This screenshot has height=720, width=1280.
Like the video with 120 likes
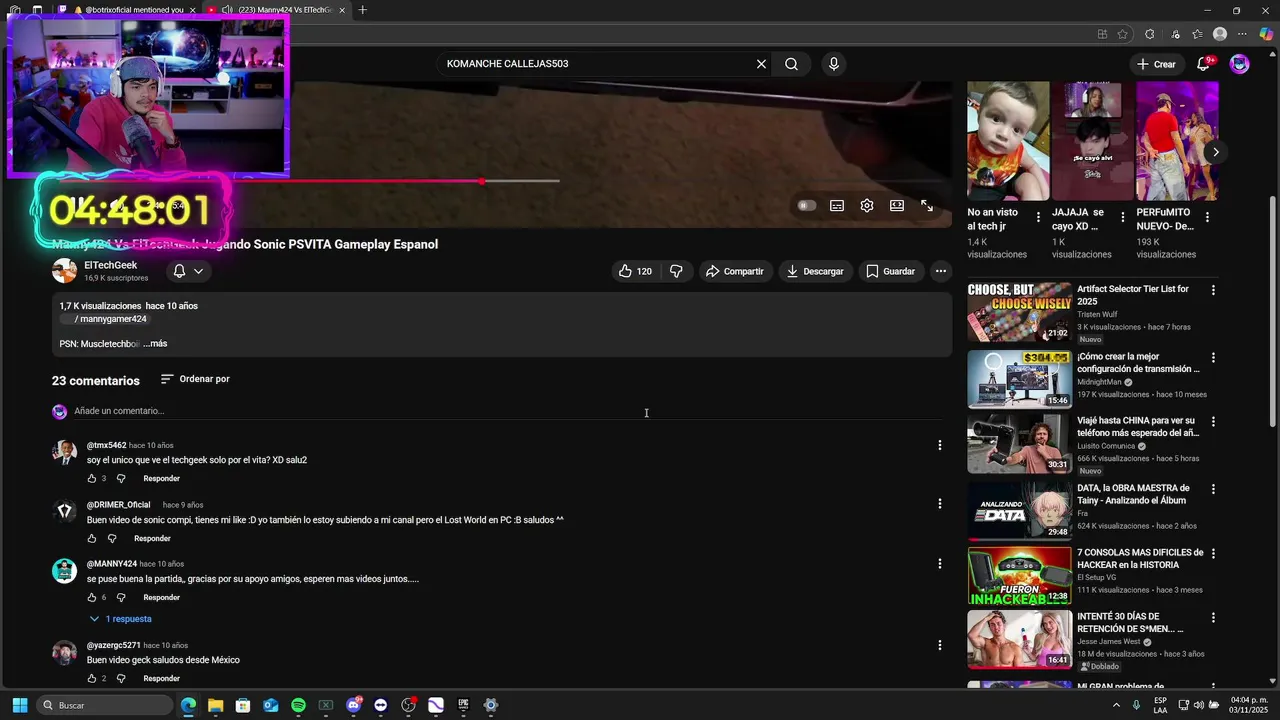pyautogui.click(x=636, y=271)
